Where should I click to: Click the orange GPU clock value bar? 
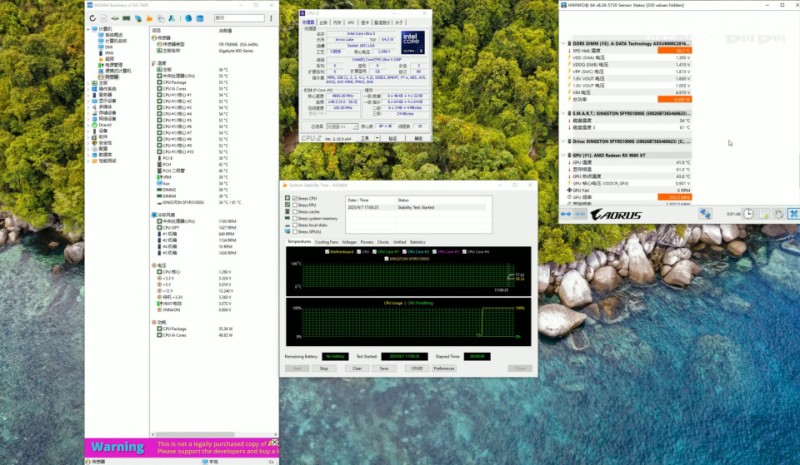[674, 197]
